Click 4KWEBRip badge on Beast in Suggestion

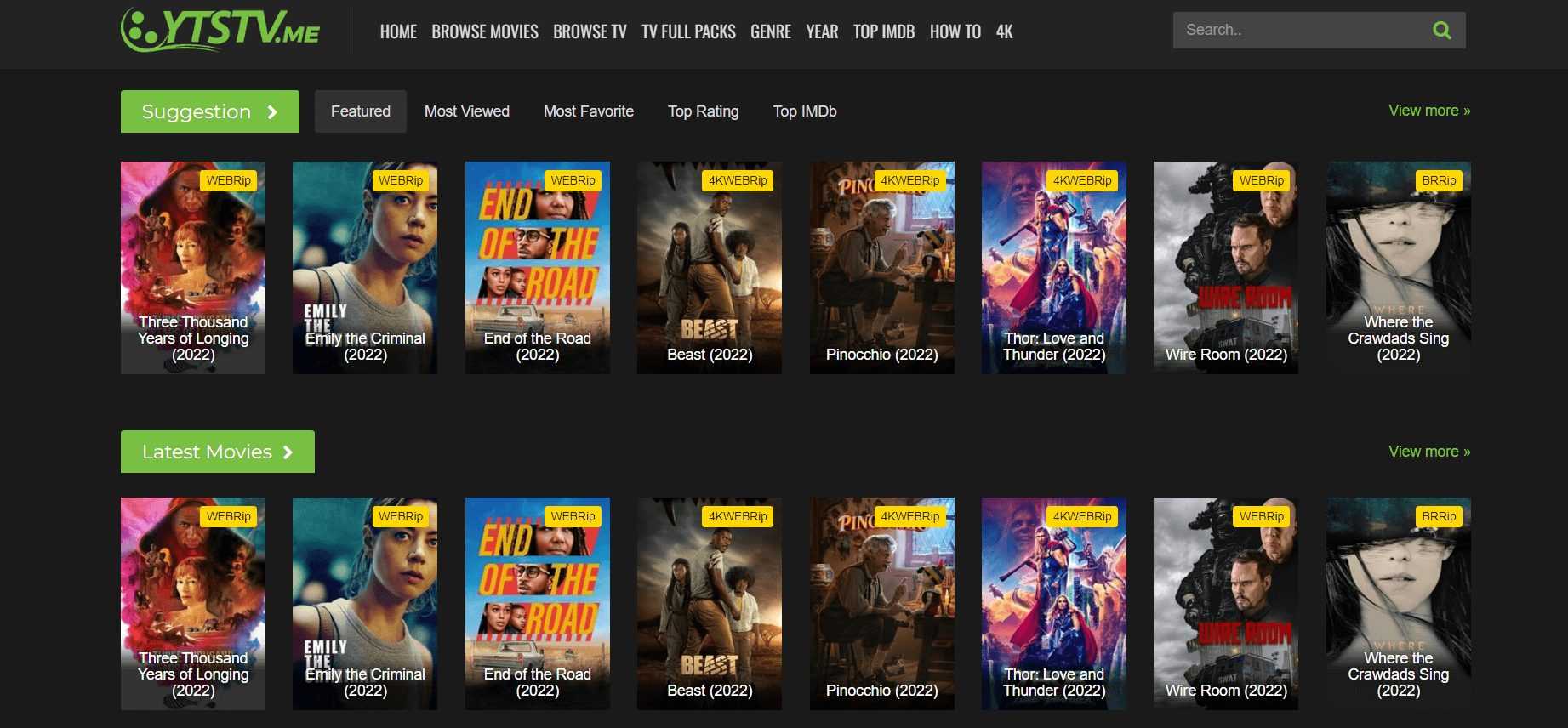tap(738, 180)
